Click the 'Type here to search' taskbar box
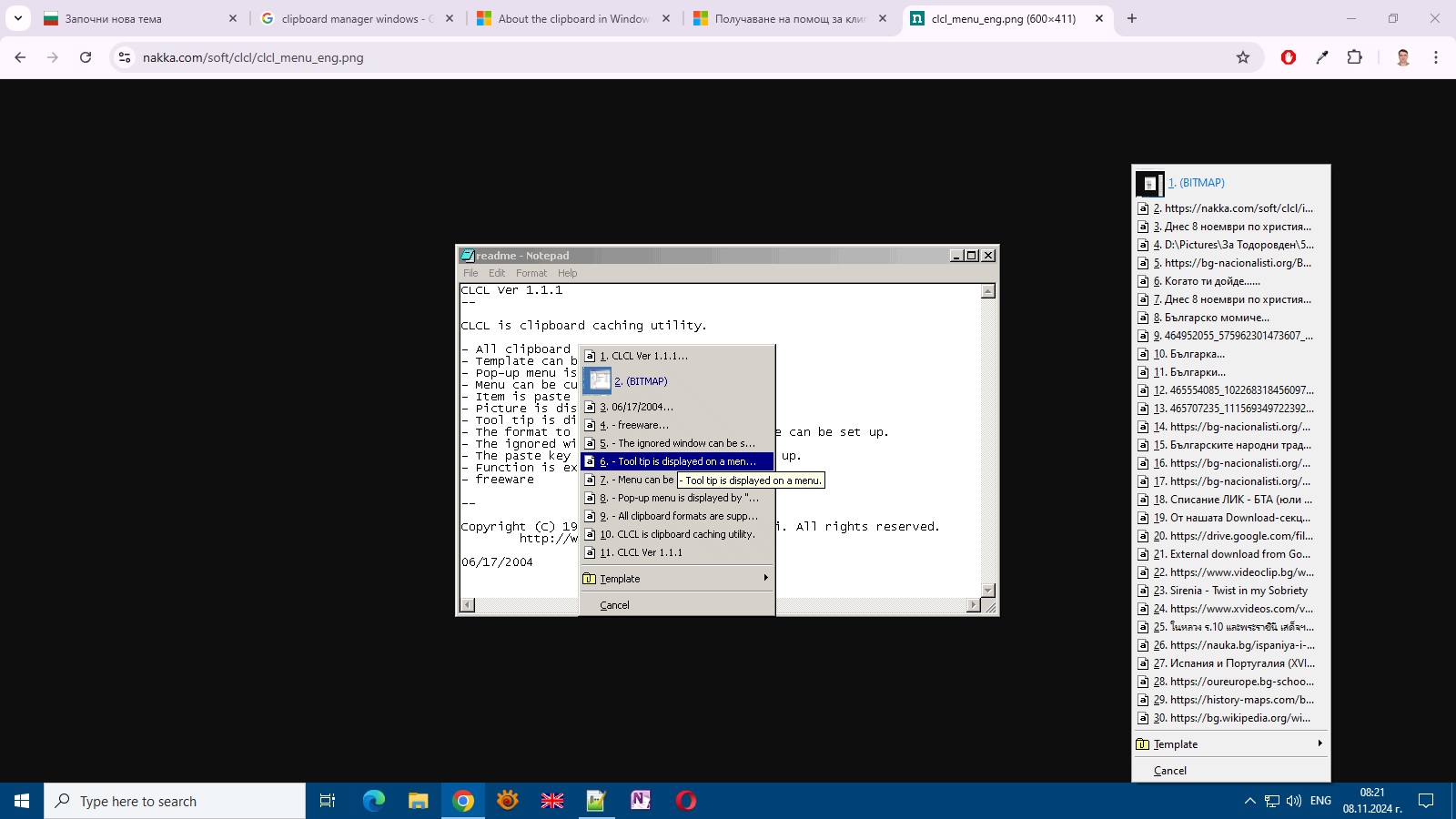The image size is (1456, 819). (175, 801)
